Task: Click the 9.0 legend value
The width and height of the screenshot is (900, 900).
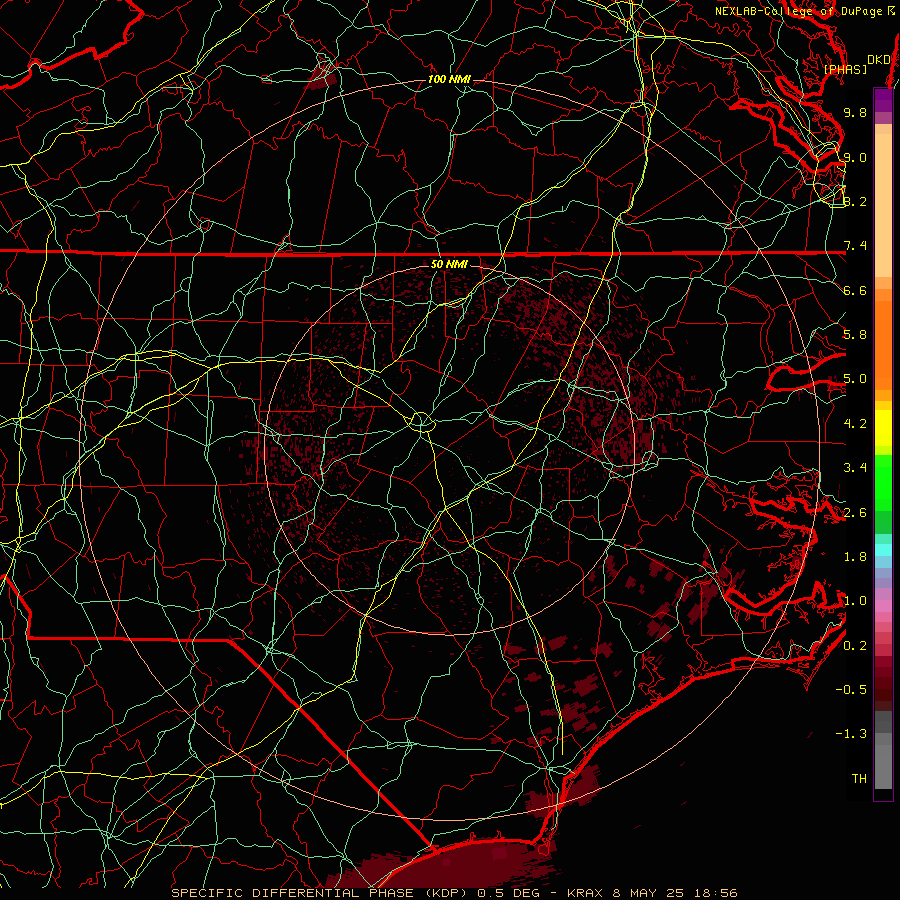Action: 855,157
